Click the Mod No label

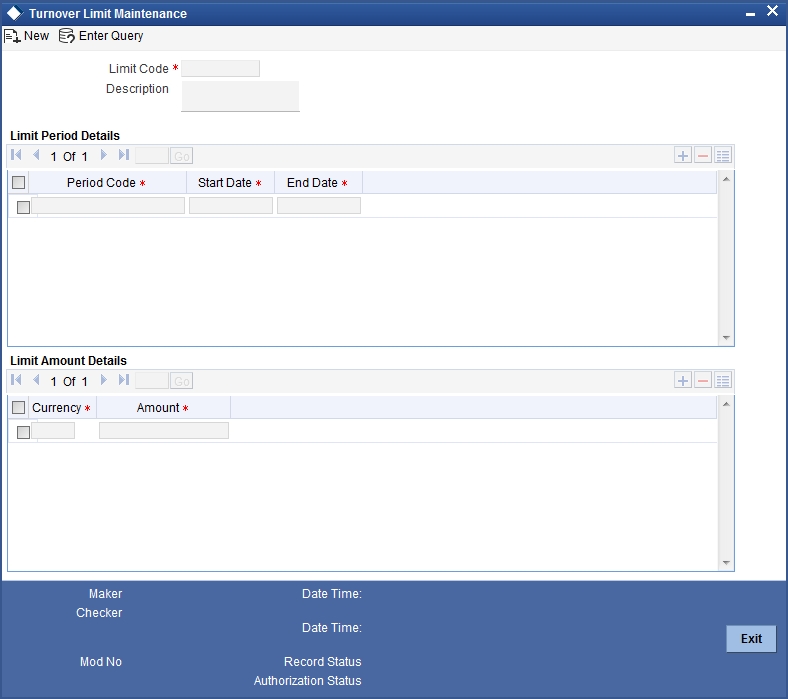(x=101, y=661)
